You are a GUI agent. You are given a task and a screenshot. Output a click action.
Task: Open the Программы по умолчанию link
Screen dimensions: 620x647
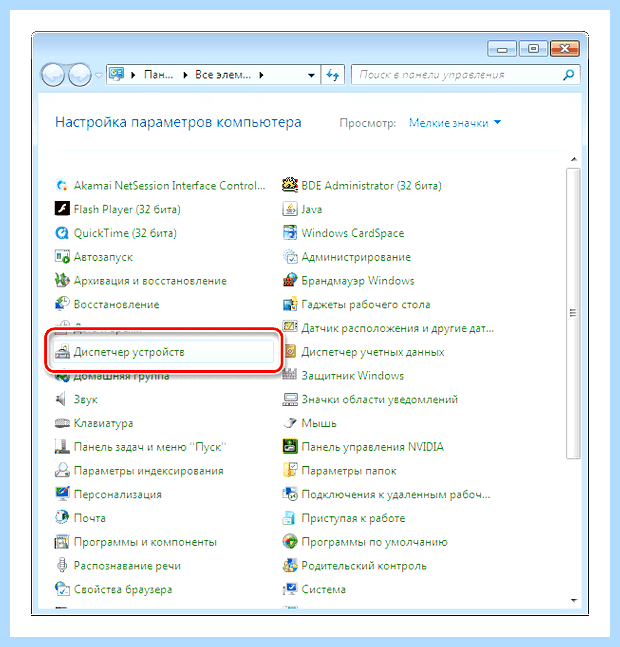(x=374, y=541)
